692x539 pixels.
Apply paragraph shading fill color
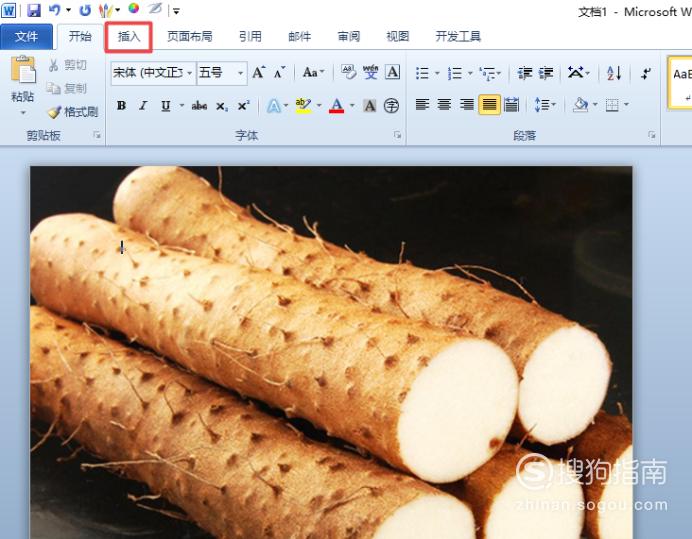580,105
